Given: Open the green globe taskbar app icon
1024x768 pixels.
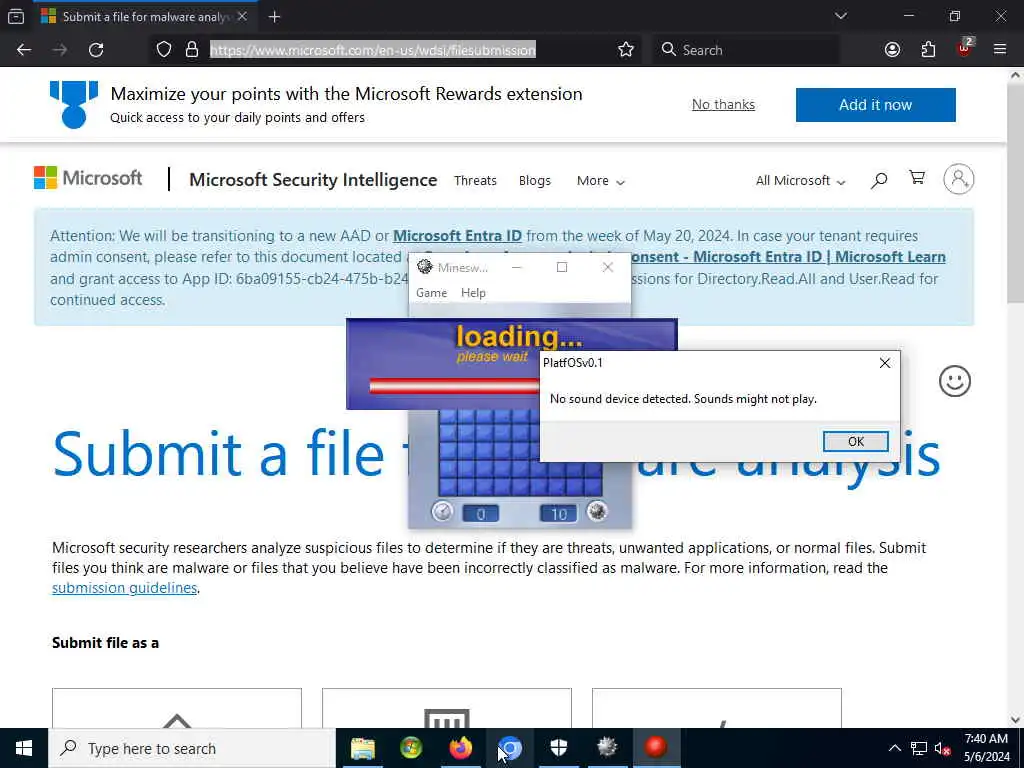Looking at the screenshot, I should (x=411, y=748).
